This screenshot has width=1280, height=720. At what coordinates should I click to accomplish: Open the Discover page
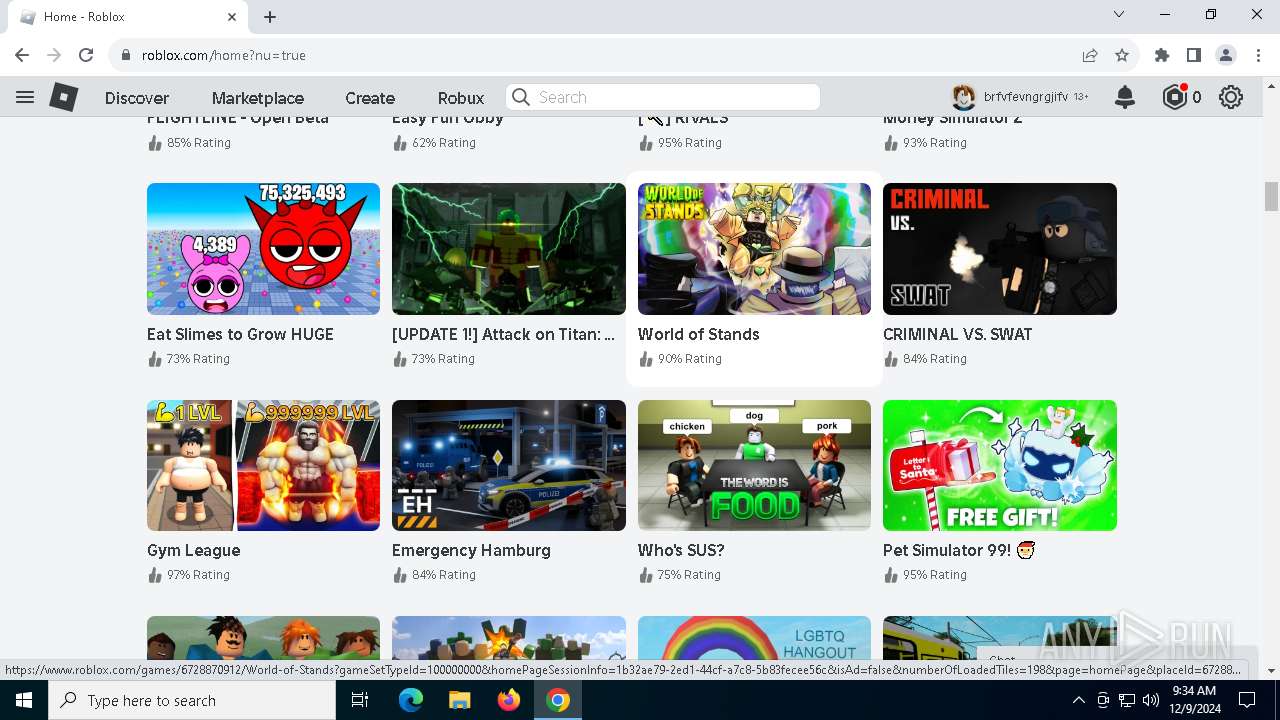coord(137,98)
